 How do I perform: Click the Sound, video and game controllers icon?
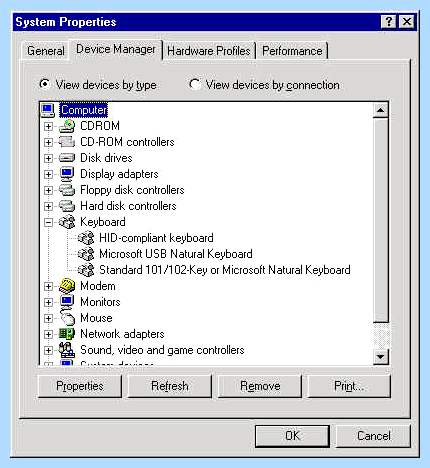[x=67, y=350]
